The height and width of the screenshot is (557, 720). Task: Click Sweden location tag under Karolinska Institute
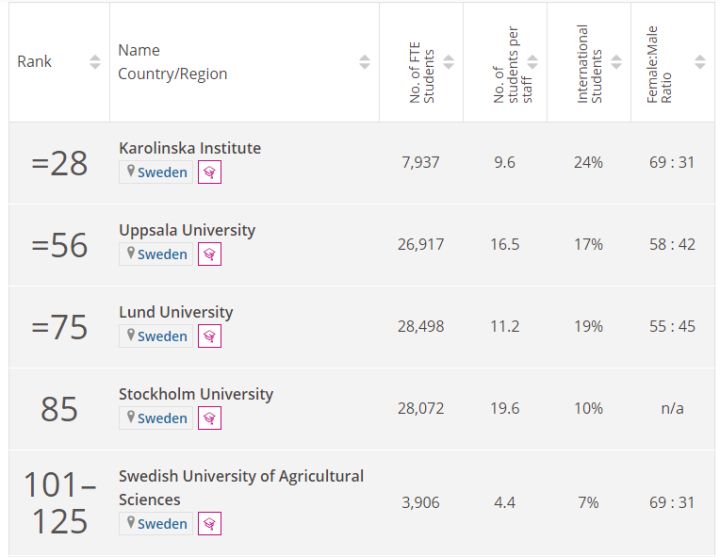coord(156,172)
